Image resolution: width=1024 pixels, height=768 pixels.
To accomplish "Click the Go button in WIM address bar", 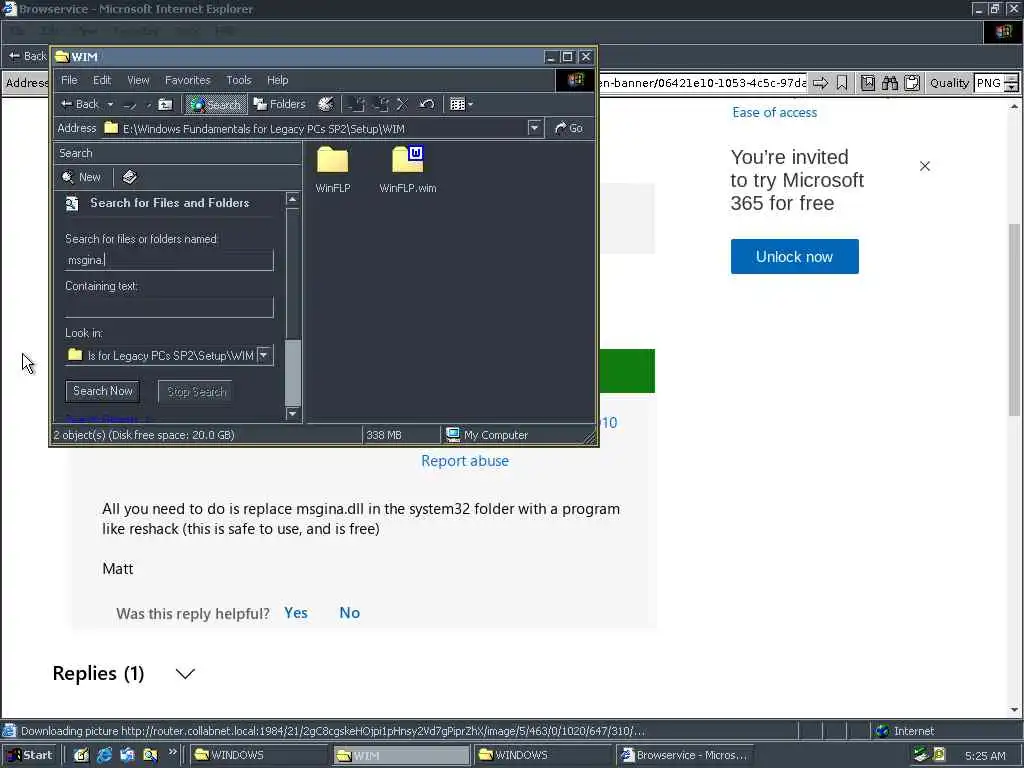I will [x=569, y=129].
